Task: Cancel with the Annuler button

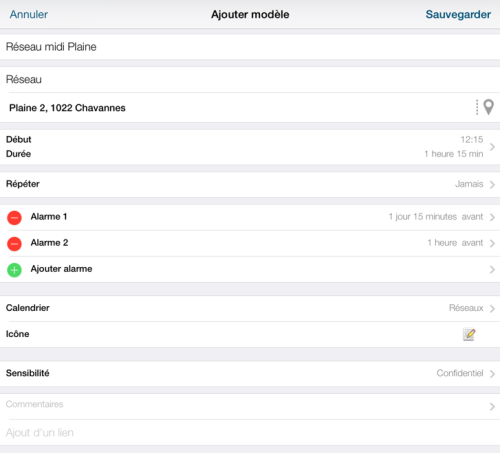Action: [x=29, y=14]
